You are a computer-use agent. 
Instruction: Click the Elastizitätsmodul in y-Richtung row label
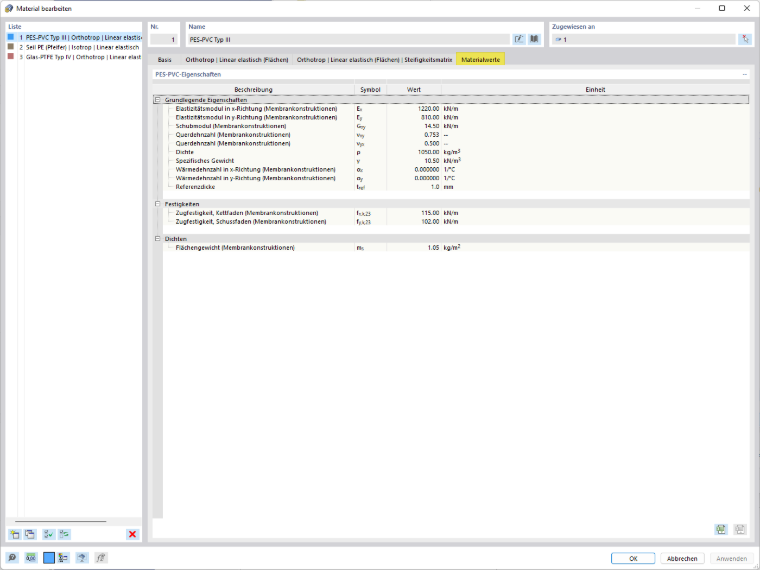pyautogui.click(x=256, y=117)
